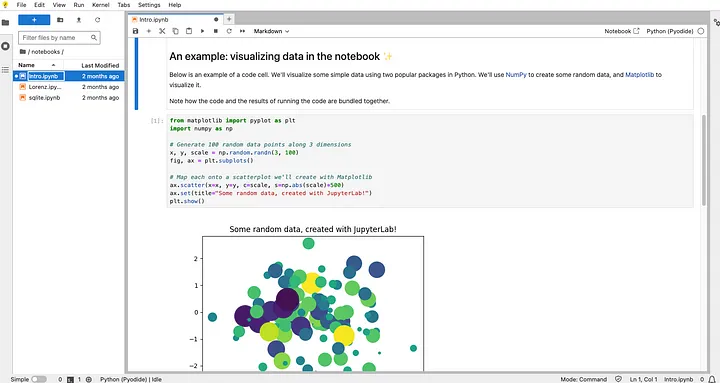Click Mode: Command in status bar
The image size is (720, 383).
pos(584,379)
